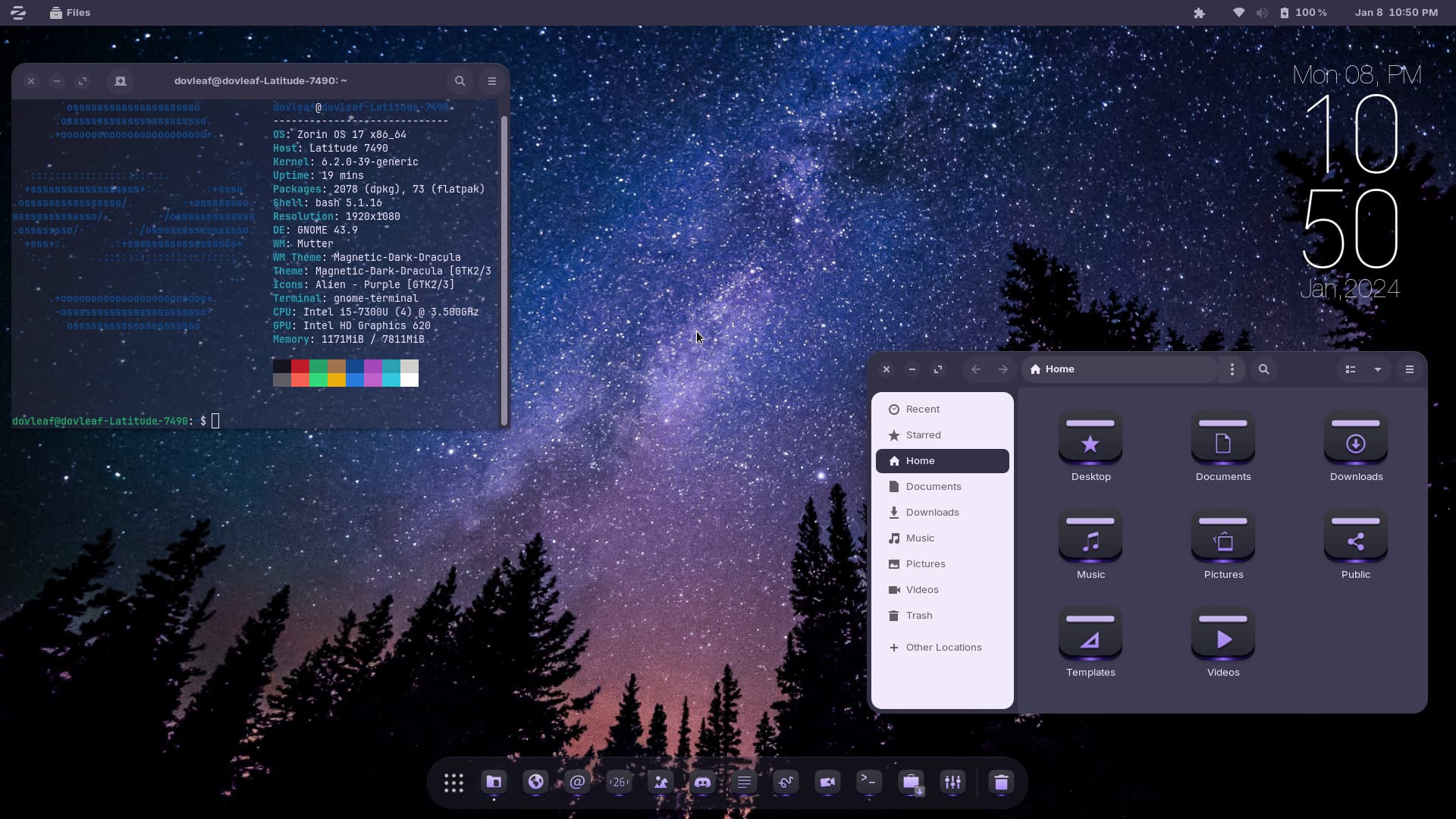Open the Pictures folder thumbnail
Image resolution: width=1456 pixels, height=819 pixels.
(1222, 540)
